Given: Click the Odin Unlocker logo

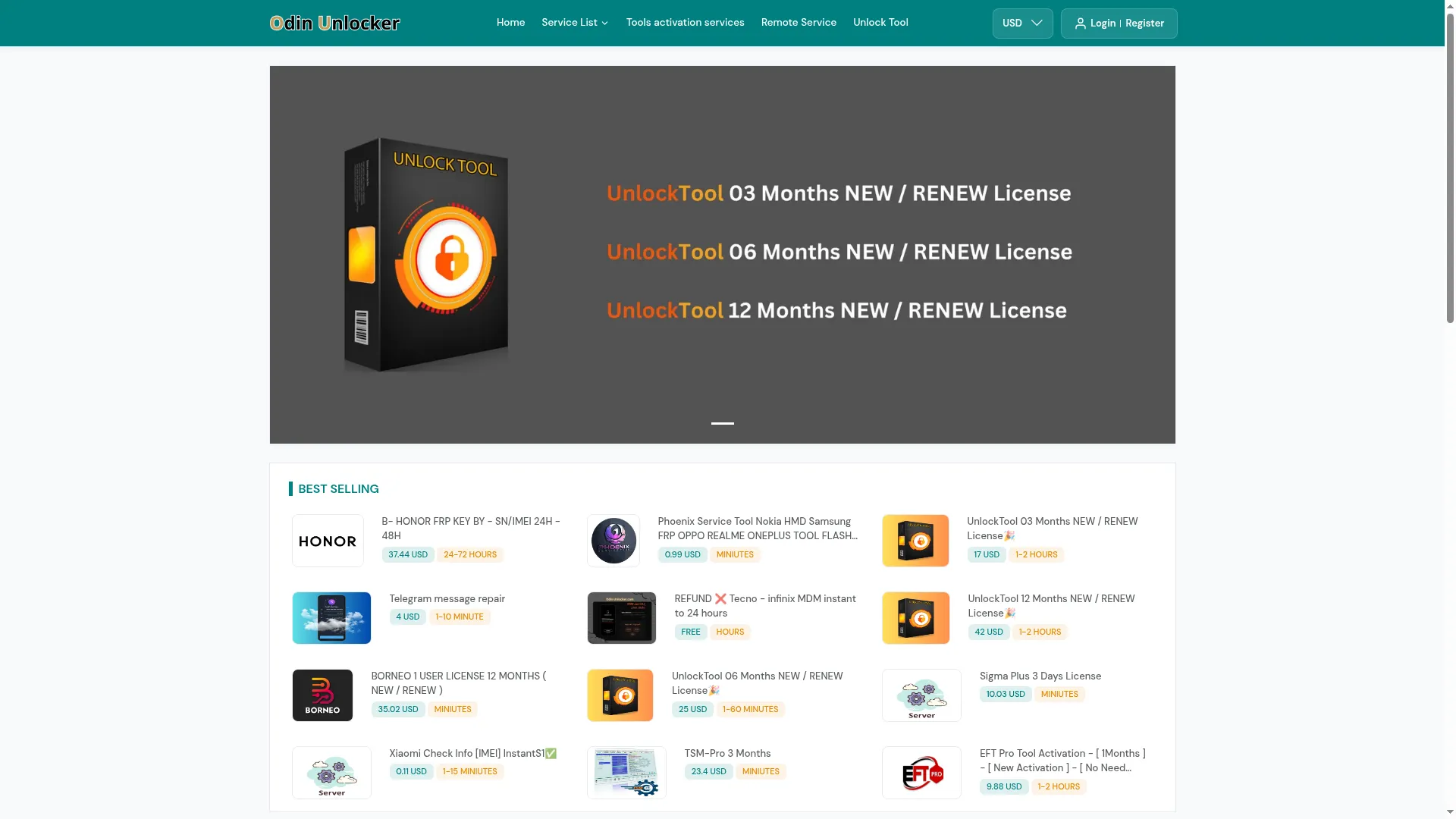Looking at the screenshot, I should tap(334, 23).
